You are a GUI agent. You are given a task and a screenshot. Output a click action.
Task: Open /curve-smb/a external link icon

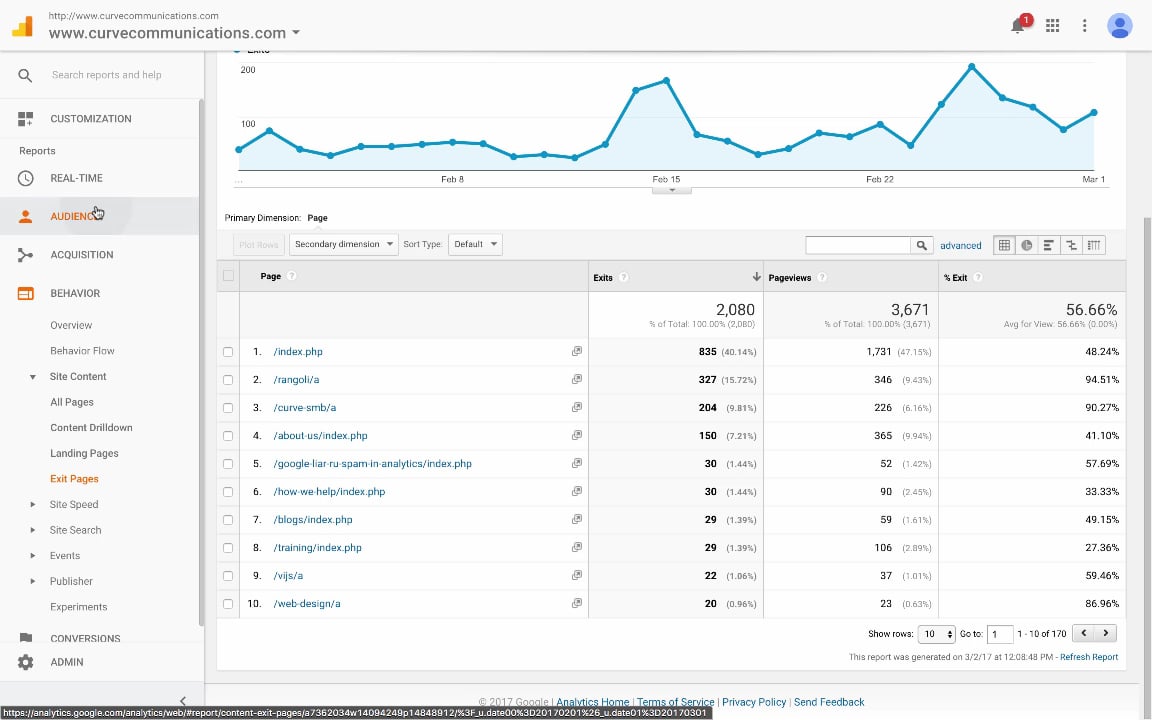577,407
